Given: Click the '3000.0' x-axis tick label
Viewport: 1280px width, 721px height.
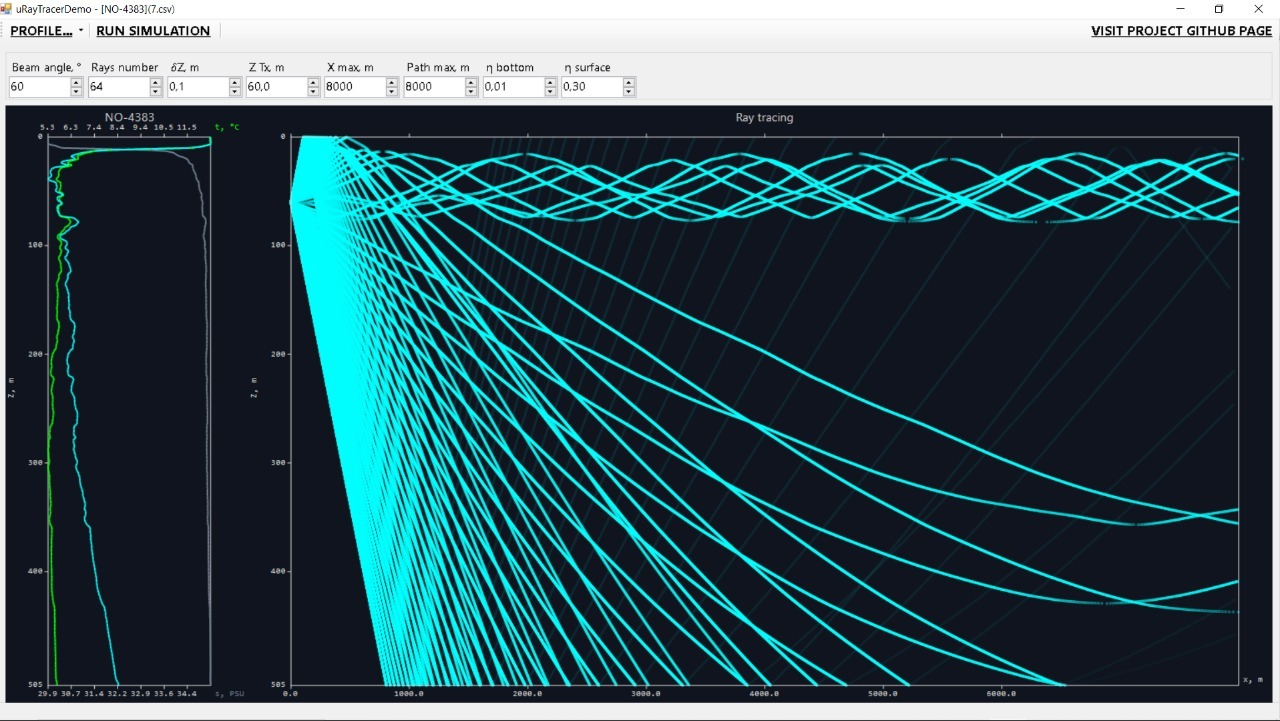Looking at the screenshot, I should [646, 693].
